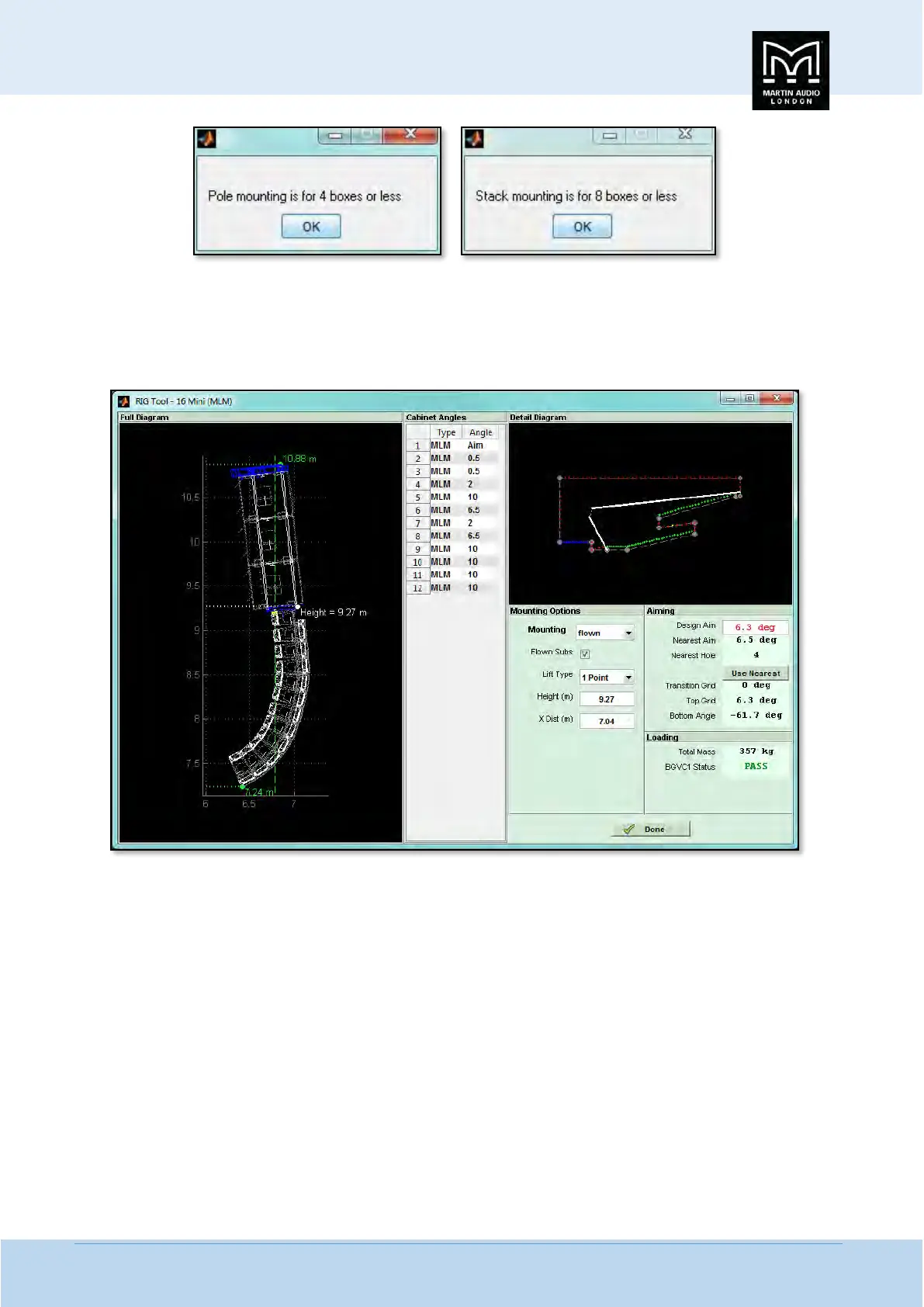Click the Top Grid value 6.3 deg
This screenshot has height=1307, width=924.
coord(756,700)
